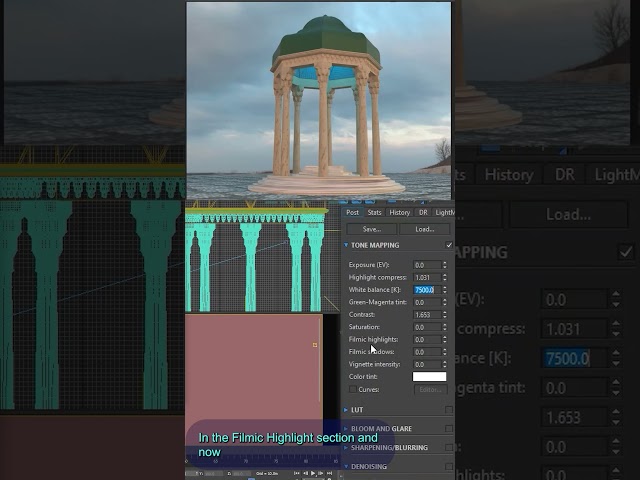Click the 'Color tint:' label

[363, 376]
